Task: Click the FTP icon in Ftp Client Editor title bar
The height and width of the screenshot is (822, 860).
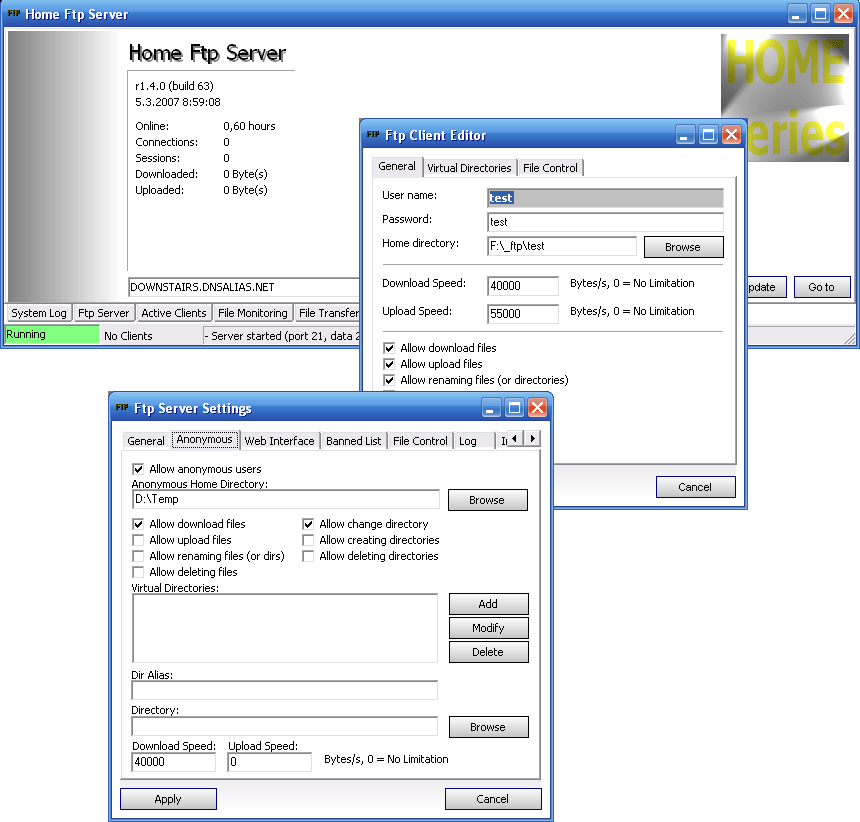Action: (x=373, y=134)
